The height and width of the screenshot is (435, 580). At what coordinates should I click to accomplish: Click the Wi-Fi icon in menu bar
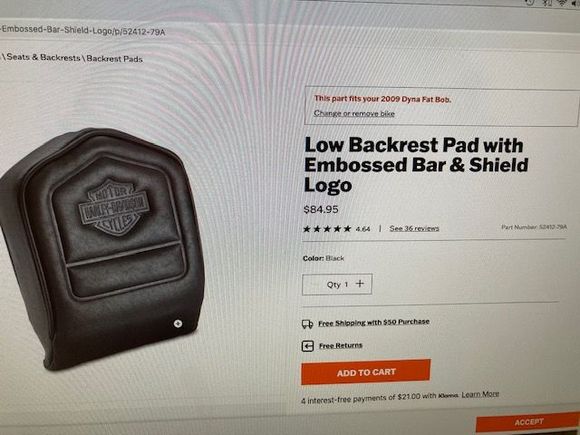(562, 3)
